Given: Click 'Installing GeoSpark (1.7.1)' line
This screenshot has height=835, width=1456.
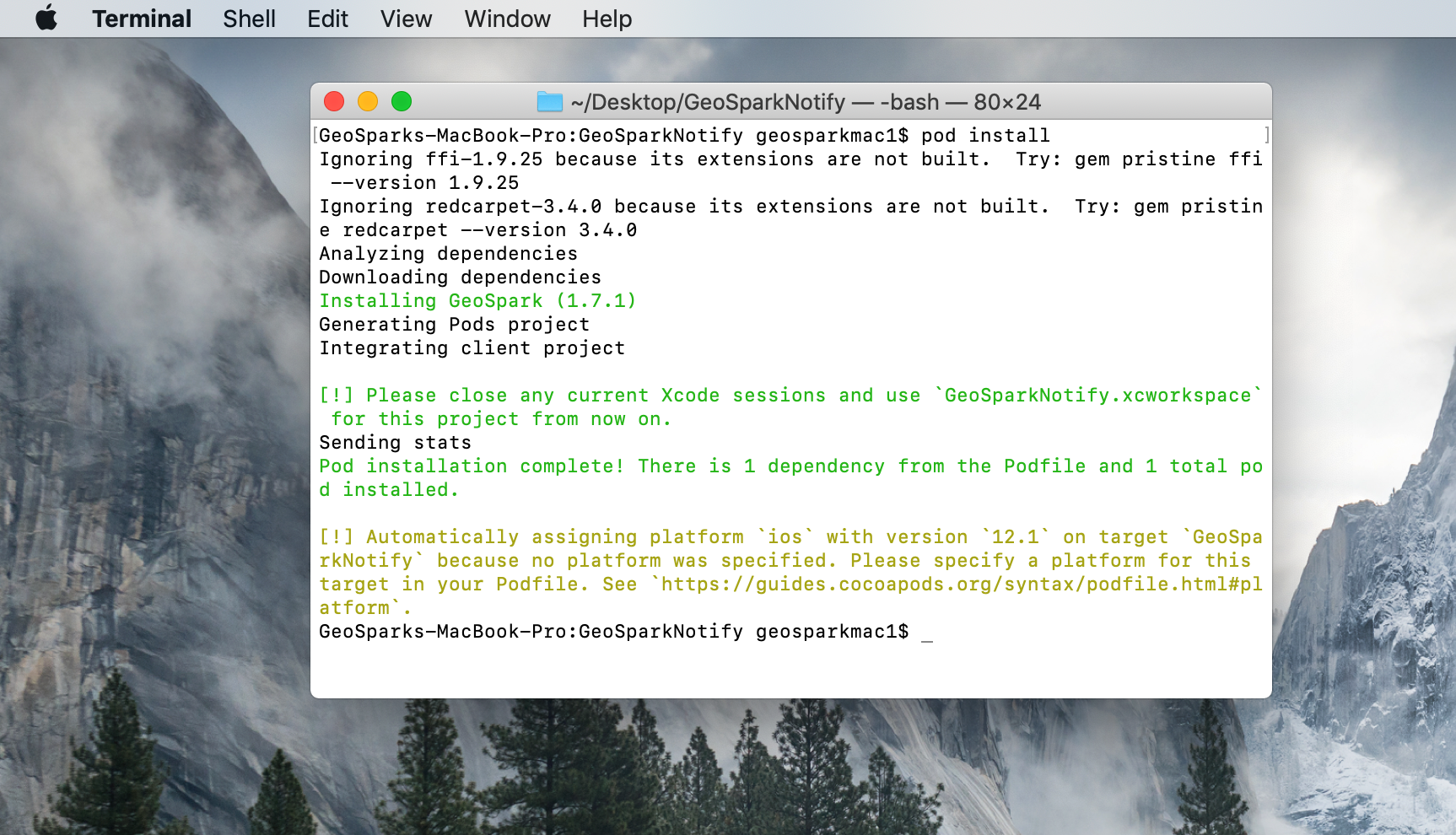Looking at the screenshot, I should (x=477, y=301).
